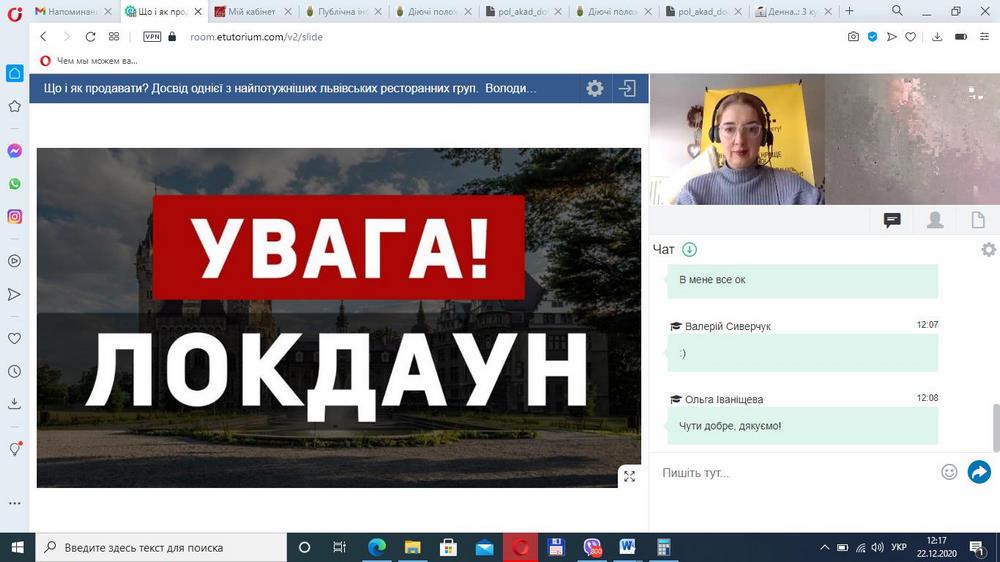The height and width of the screenshot is (562, 1000).
Task: Toggle heart bookmark for this page
Action: (x=910, y=36)
